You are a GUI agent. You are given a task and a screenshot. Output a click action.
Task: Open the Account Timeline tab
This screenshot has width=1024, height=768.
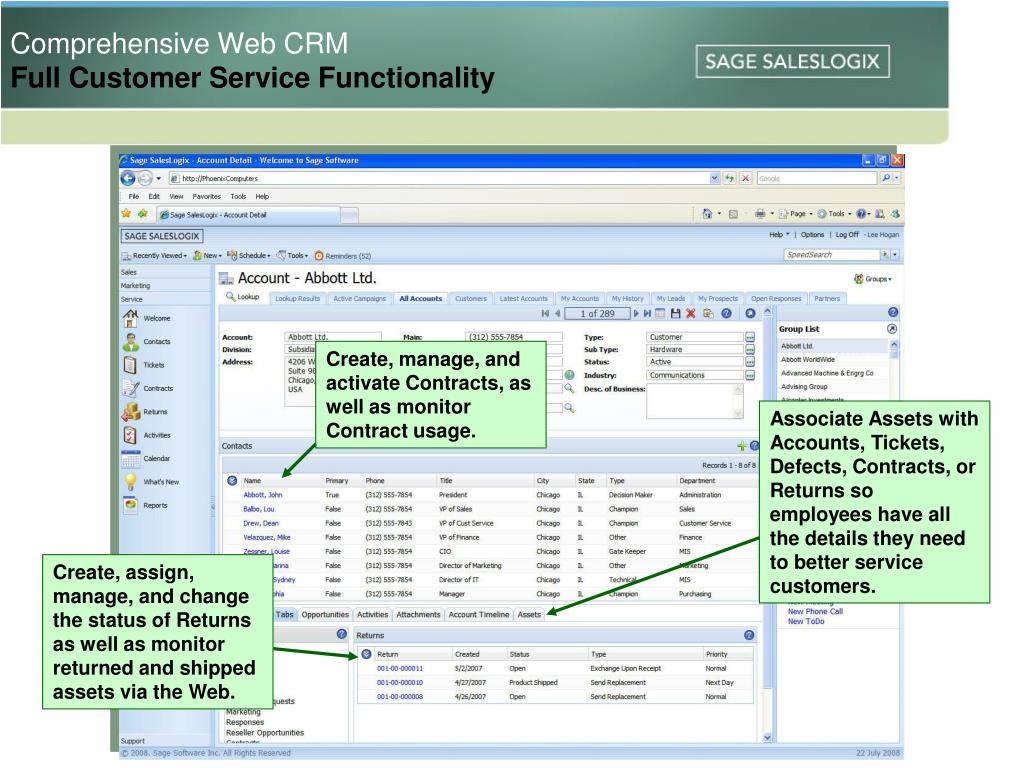(479, 615)
